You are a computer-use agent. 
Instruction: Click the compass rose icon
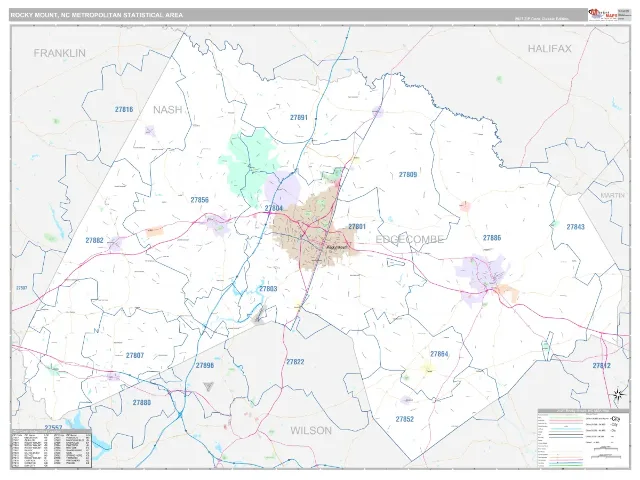click(619, 394)
